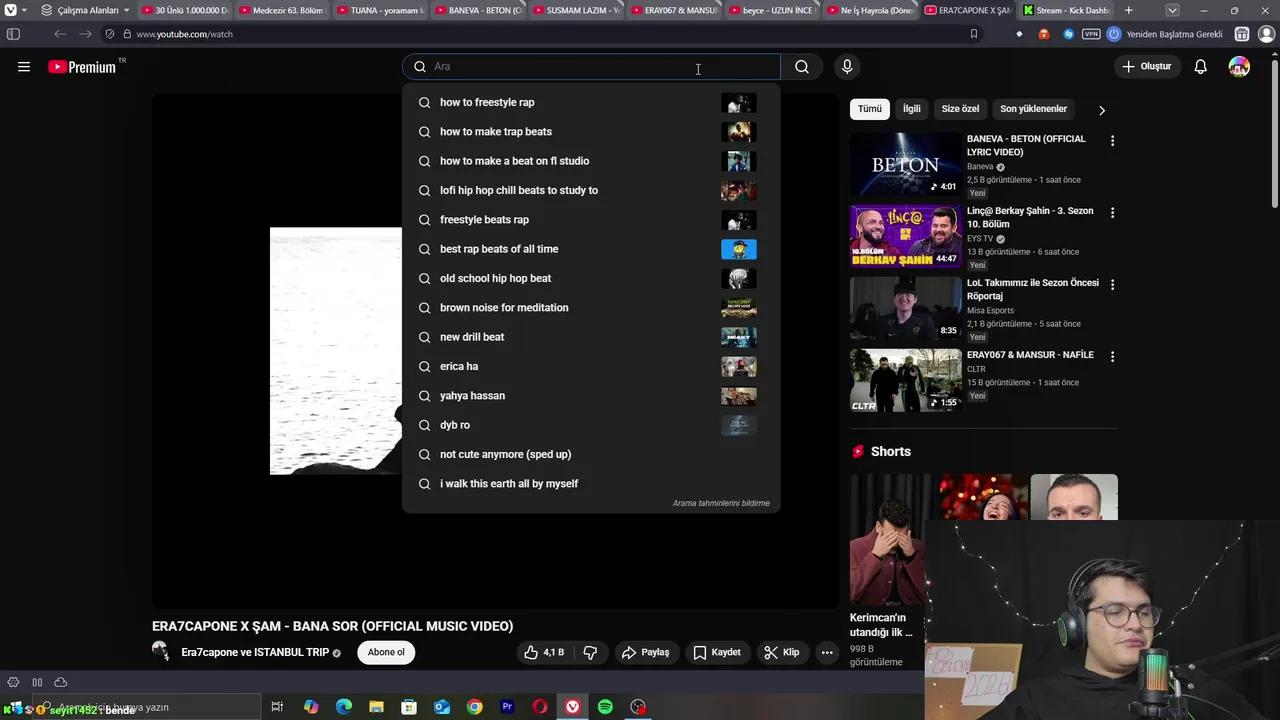Viewport: 1280px width, 720px height.
Task: Select suggestion 'freestyle beats rap'
Action: [x=591, y=220]
